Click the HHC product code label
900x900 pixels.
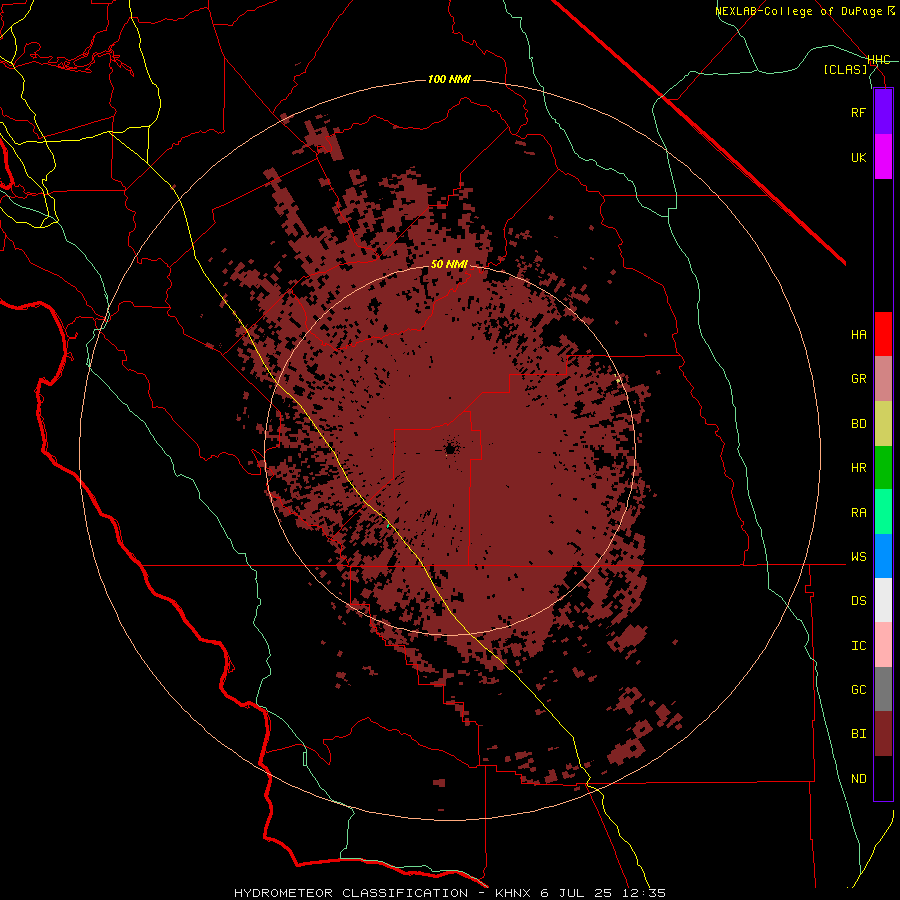coord(878,60)
